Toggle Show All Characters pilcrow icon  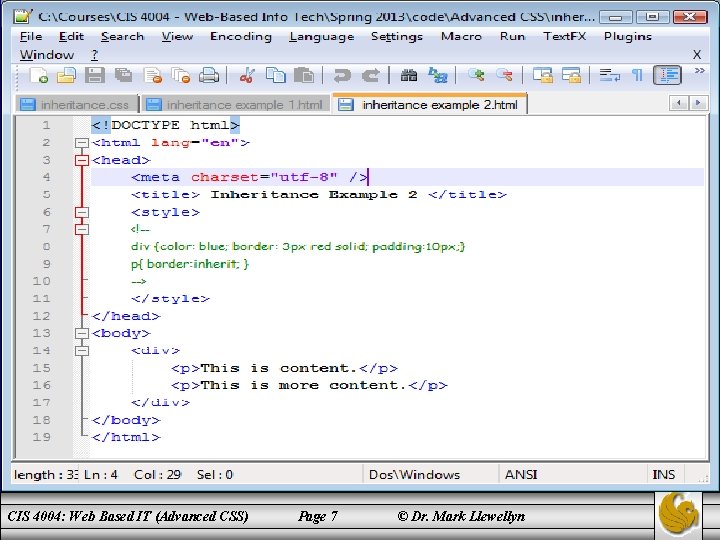637,75
